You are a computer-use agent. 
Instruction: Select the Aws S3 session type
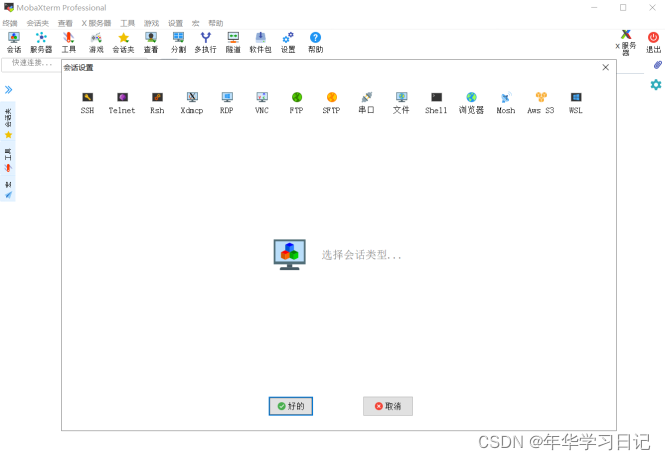(x=541, y=103)
